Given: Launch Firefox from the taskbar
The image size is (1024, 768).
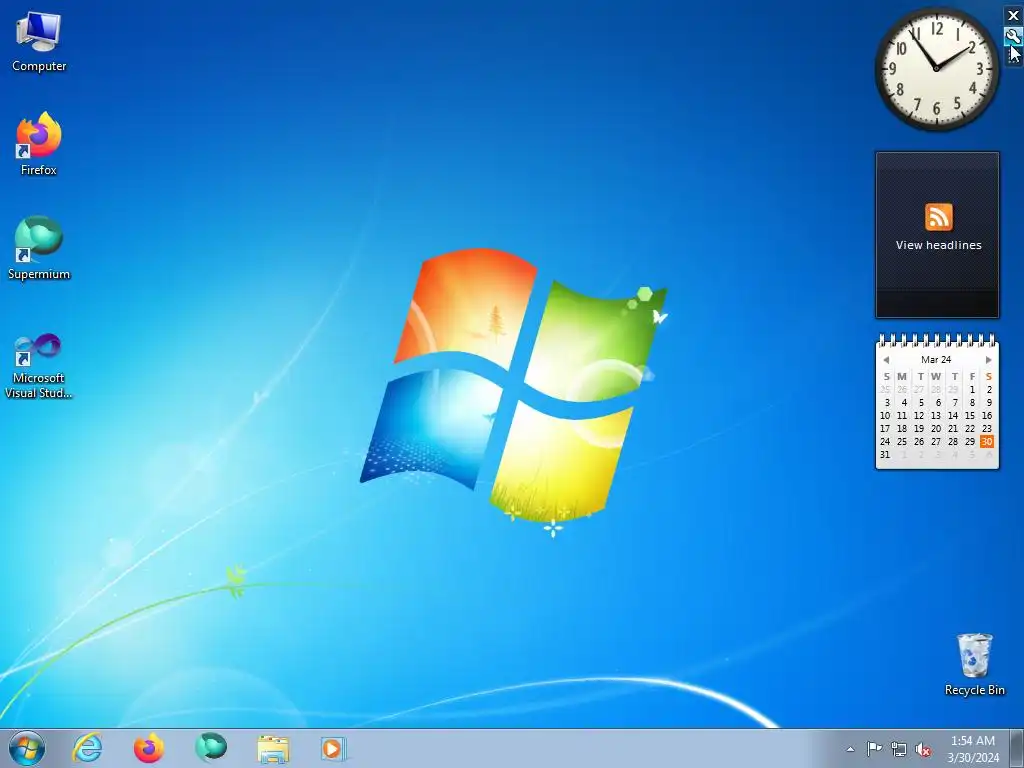Looking at the screenshot, I should click(149, 748).
